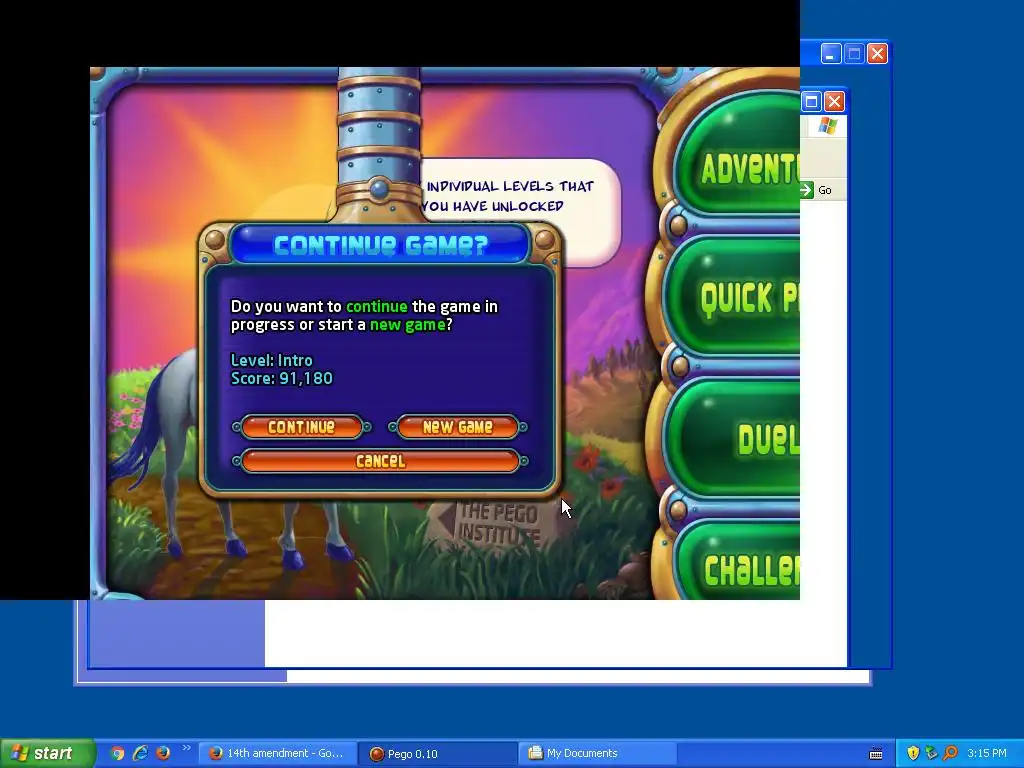Viewport: 1024px width, 768px height.
Task: Expand the Quick Launch overflow chevron
Action: (186, 748)
